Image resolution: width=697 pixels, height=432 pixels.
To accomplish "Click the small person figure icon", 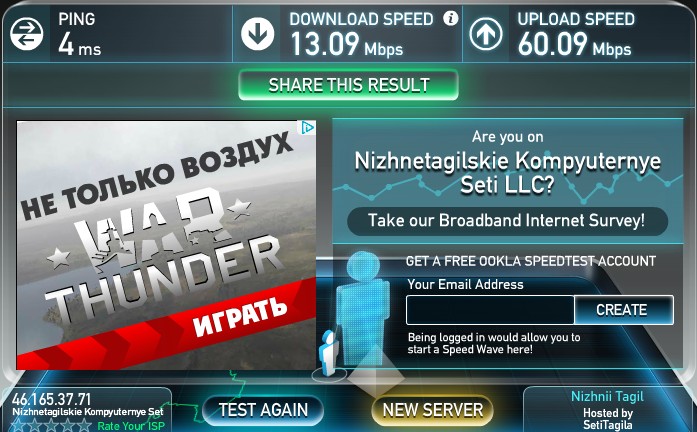I will pyautogui.click(x=329, y=353).
